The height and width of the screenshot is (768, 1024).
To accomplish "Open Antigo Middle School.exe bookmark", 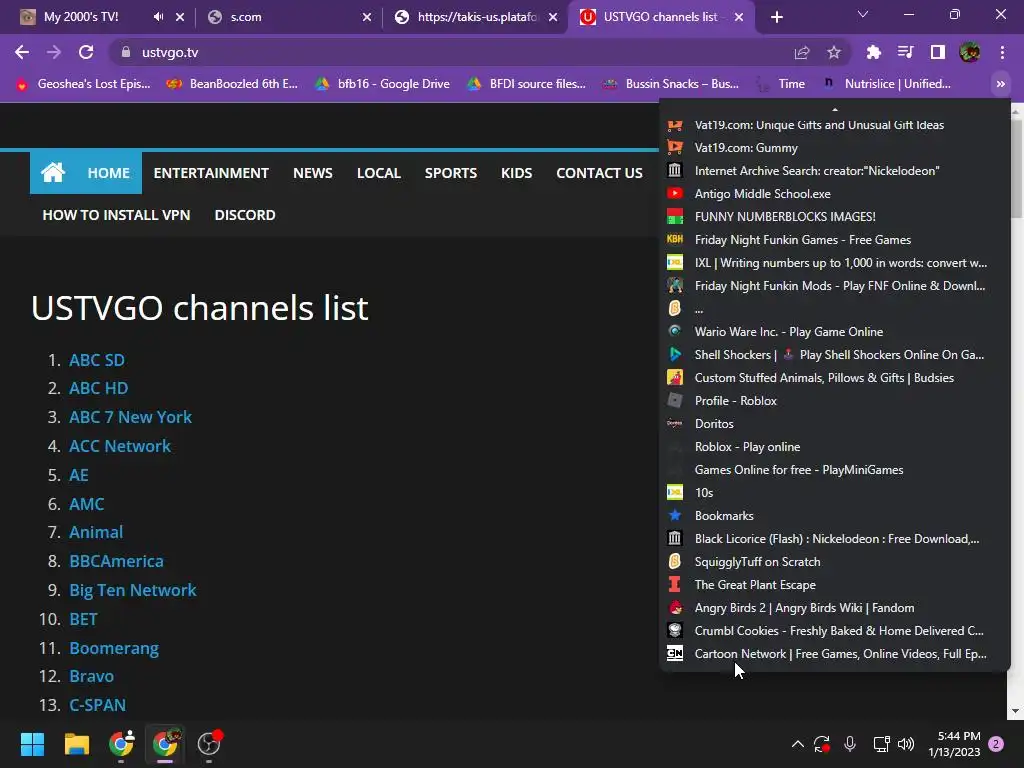I will tap(835, 194).
